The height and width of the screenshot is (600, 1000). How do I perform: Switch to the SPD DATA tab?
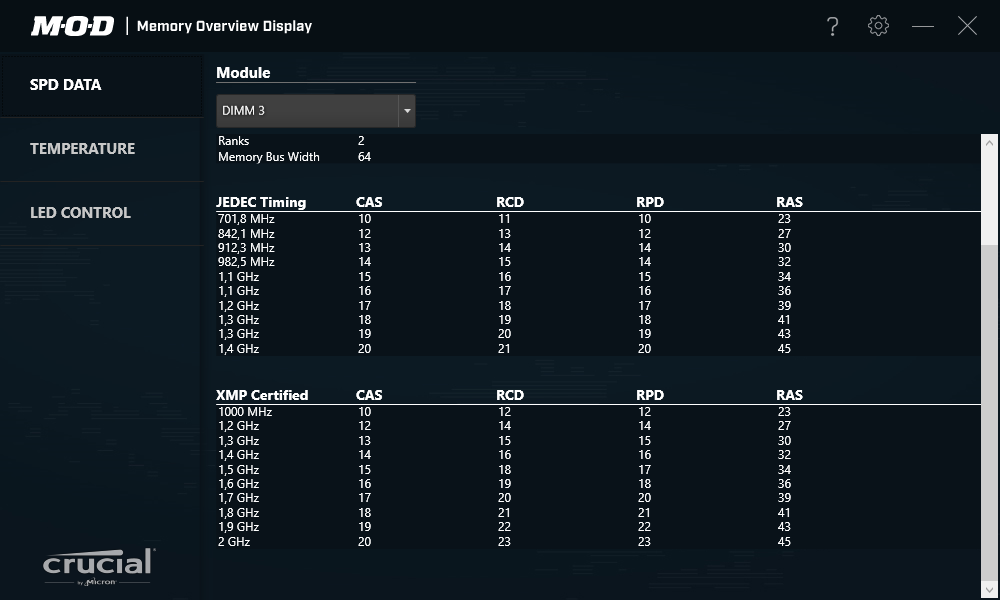66,85
